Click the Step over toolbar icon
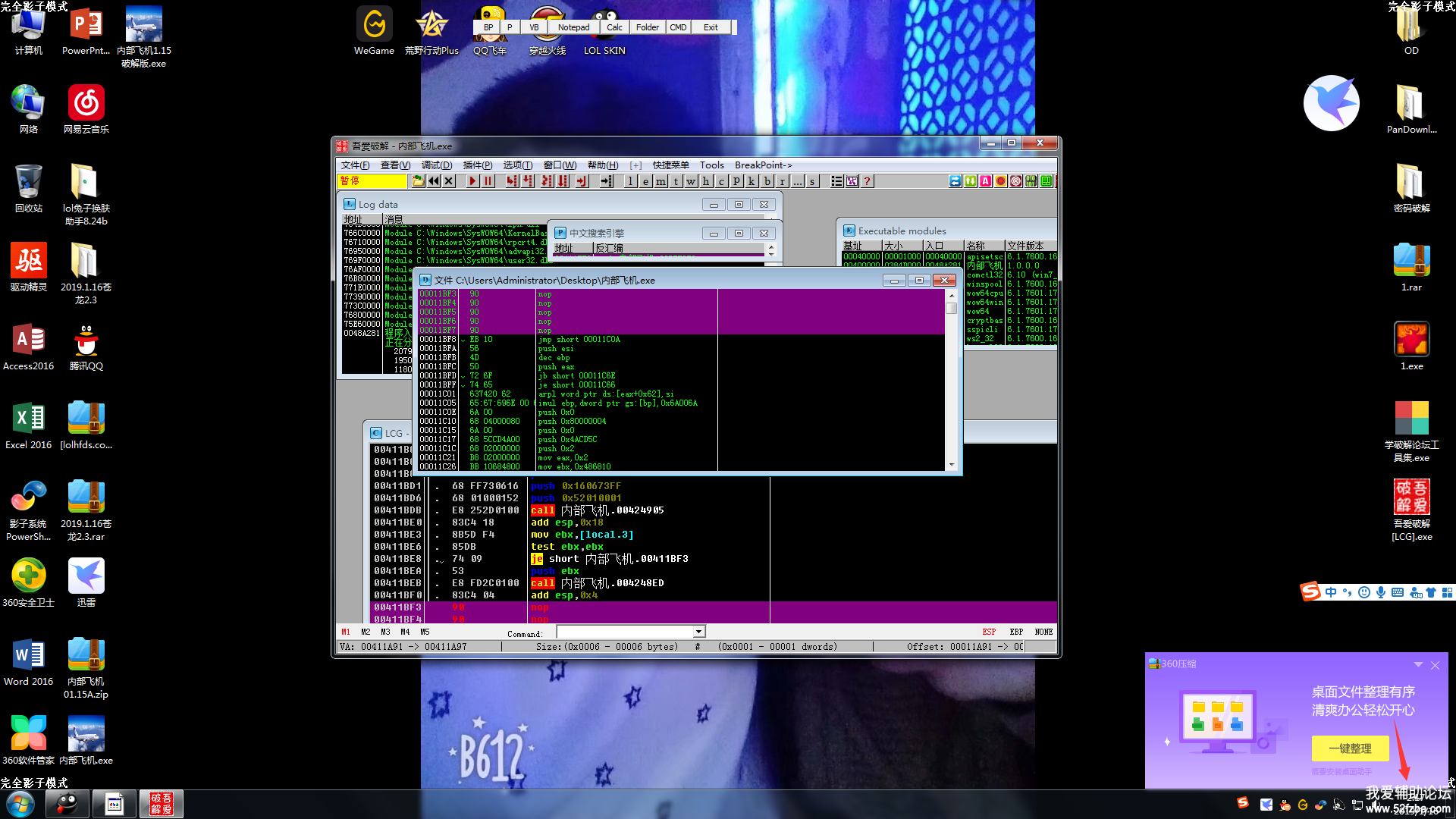 (528, 181)
